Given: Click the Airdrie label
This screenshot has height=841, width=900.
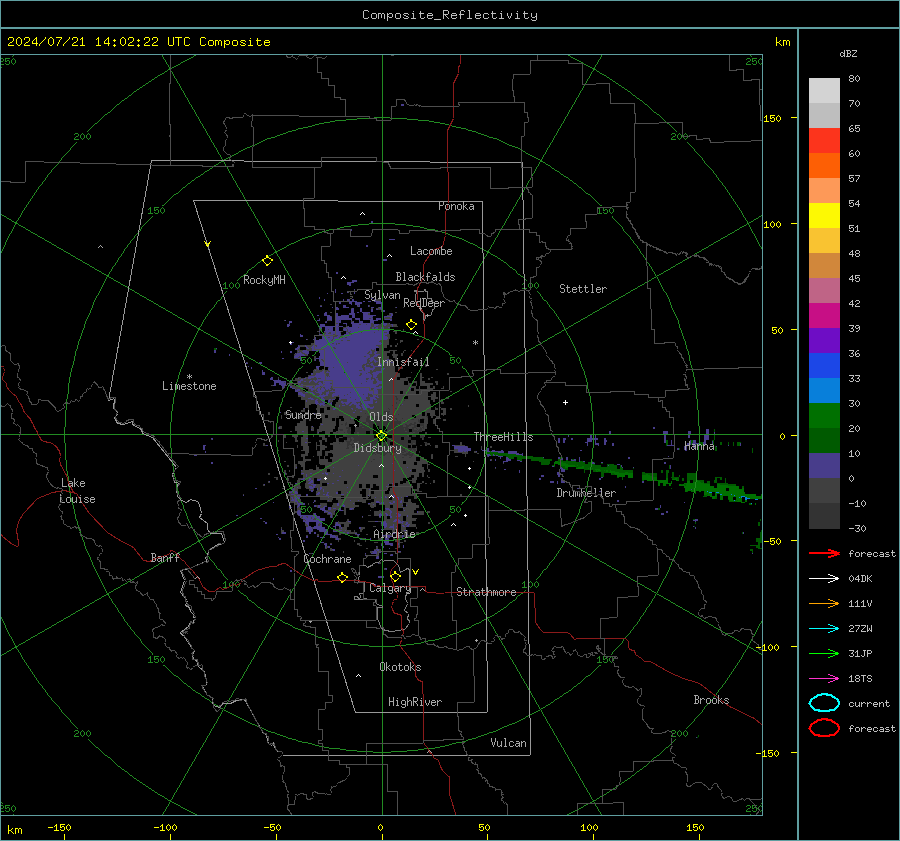Looking at the screenshot, I should (x=394, y=534).
